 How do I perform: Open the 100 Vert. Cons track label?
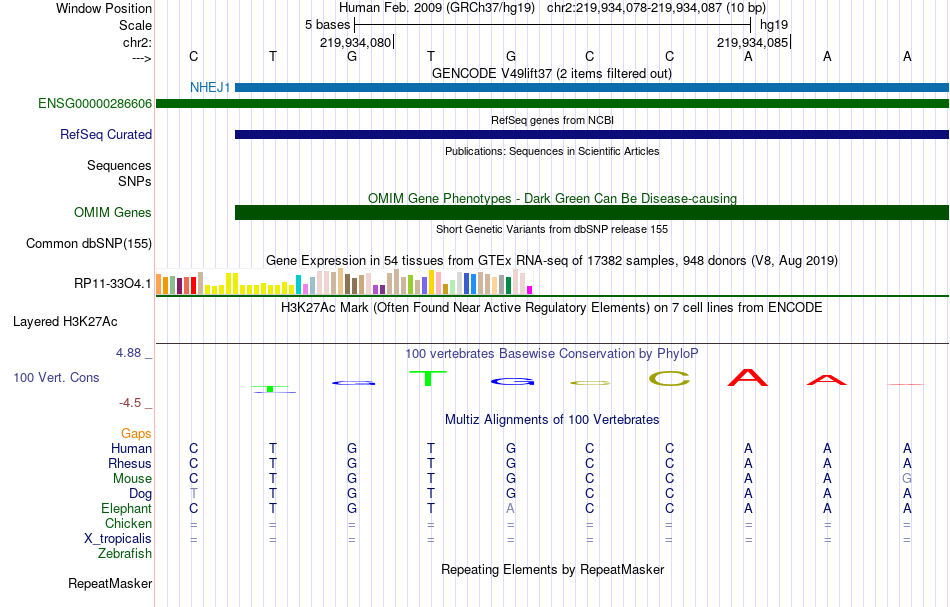tap(56, 377)
